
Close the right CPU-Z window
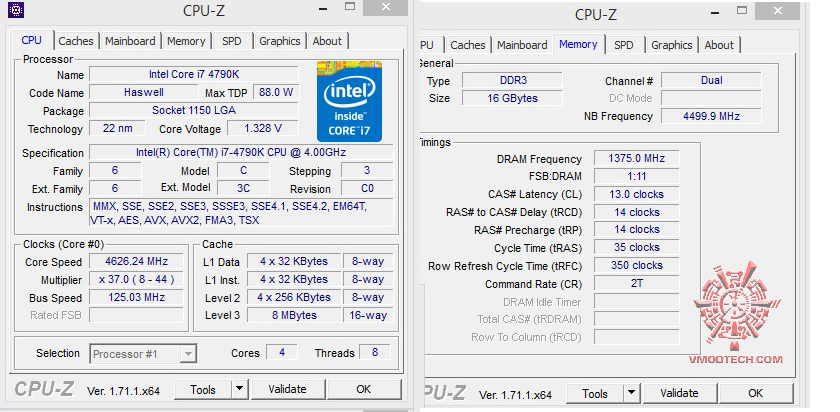778,11
